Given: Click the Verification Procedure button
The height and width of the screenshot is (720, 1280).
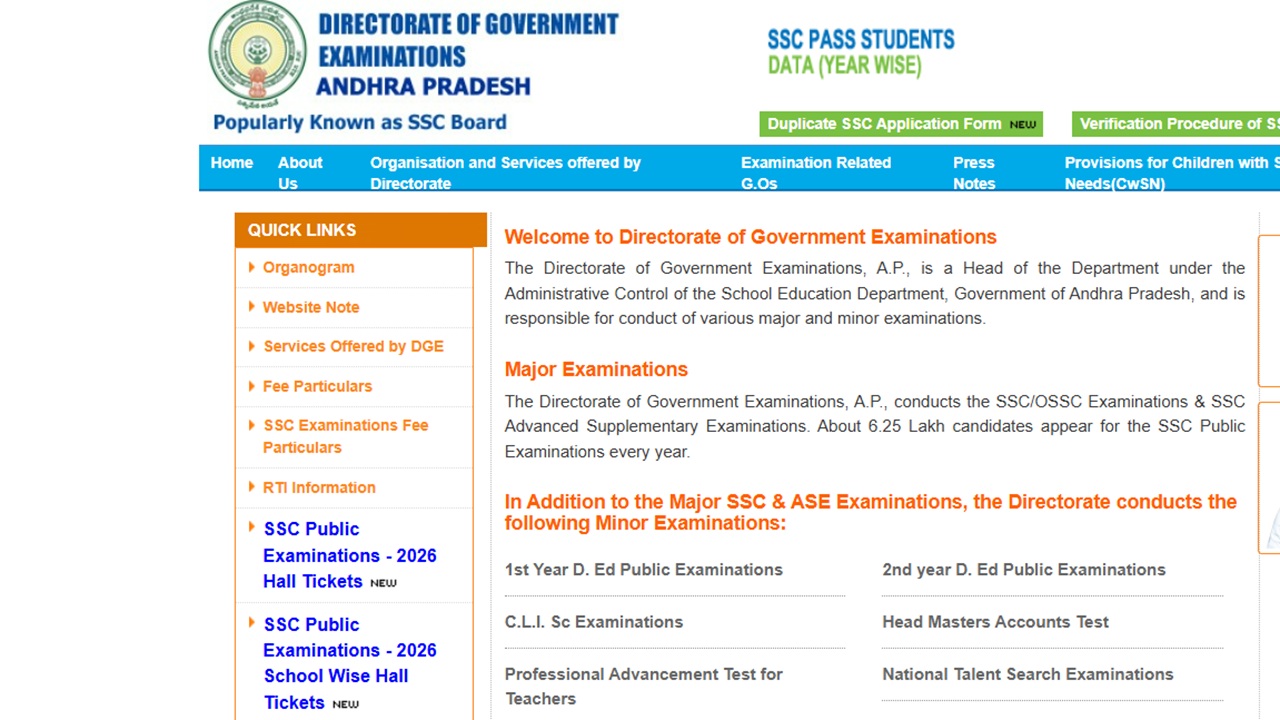Looking at the screenshot, I should point(1175,123).
